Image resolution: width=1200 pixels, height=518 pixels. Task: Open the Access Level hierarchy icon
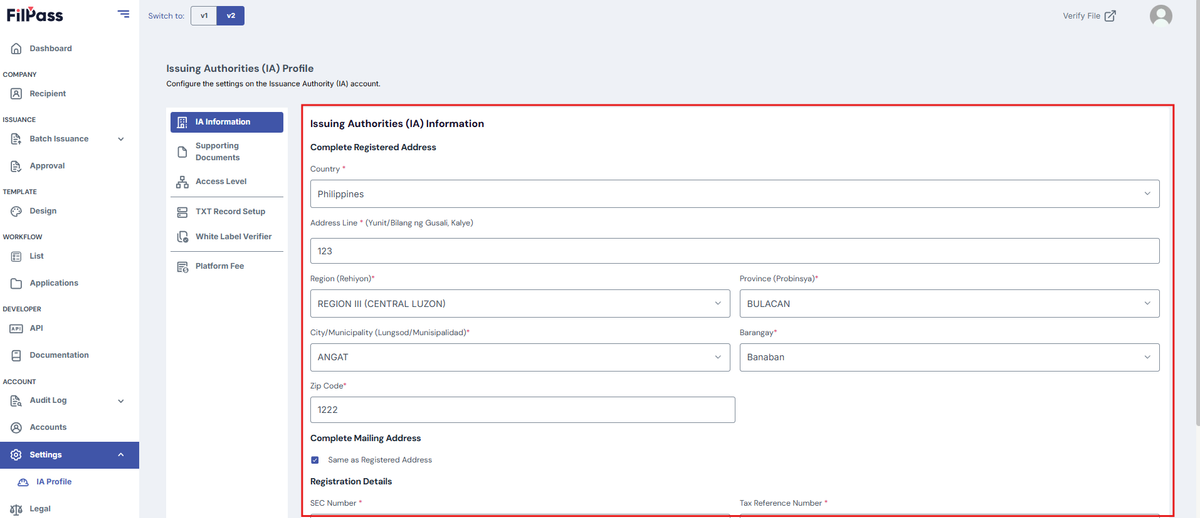pyautogui.click(x=182, y=182)
